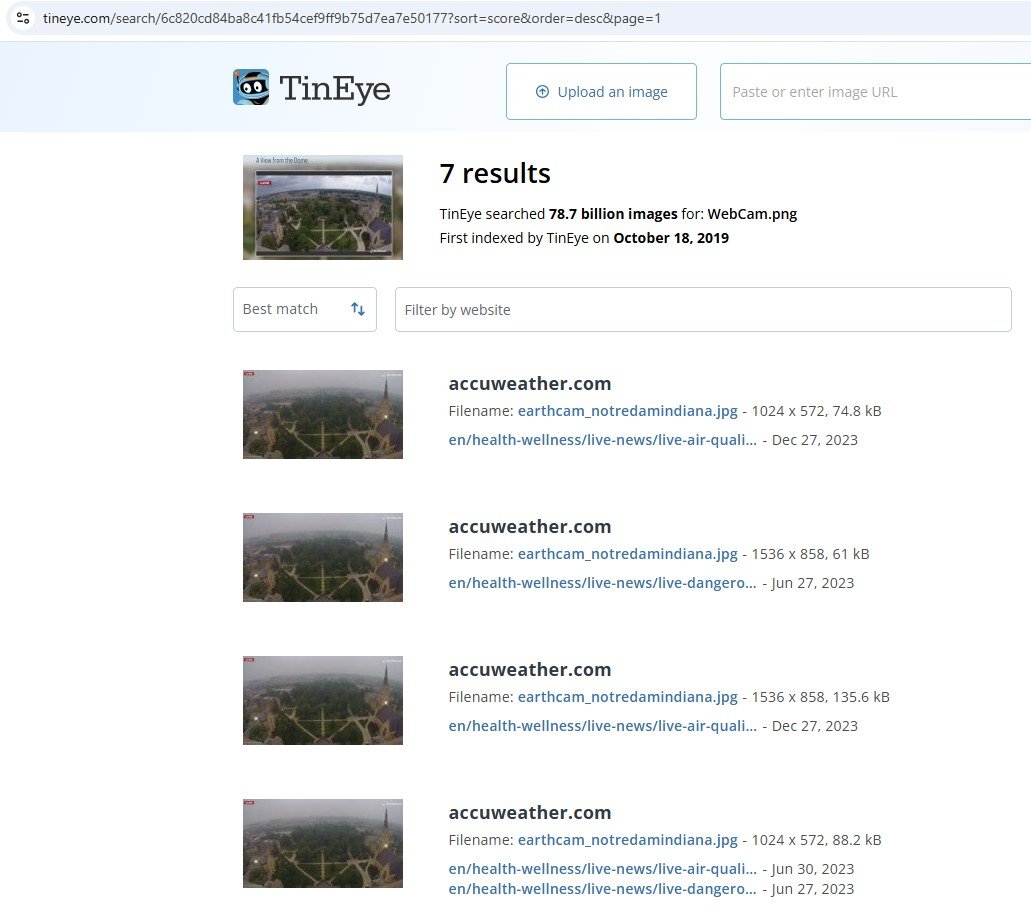Click the browser address bar URL
1031x912 pixels.
pos(351,19)
